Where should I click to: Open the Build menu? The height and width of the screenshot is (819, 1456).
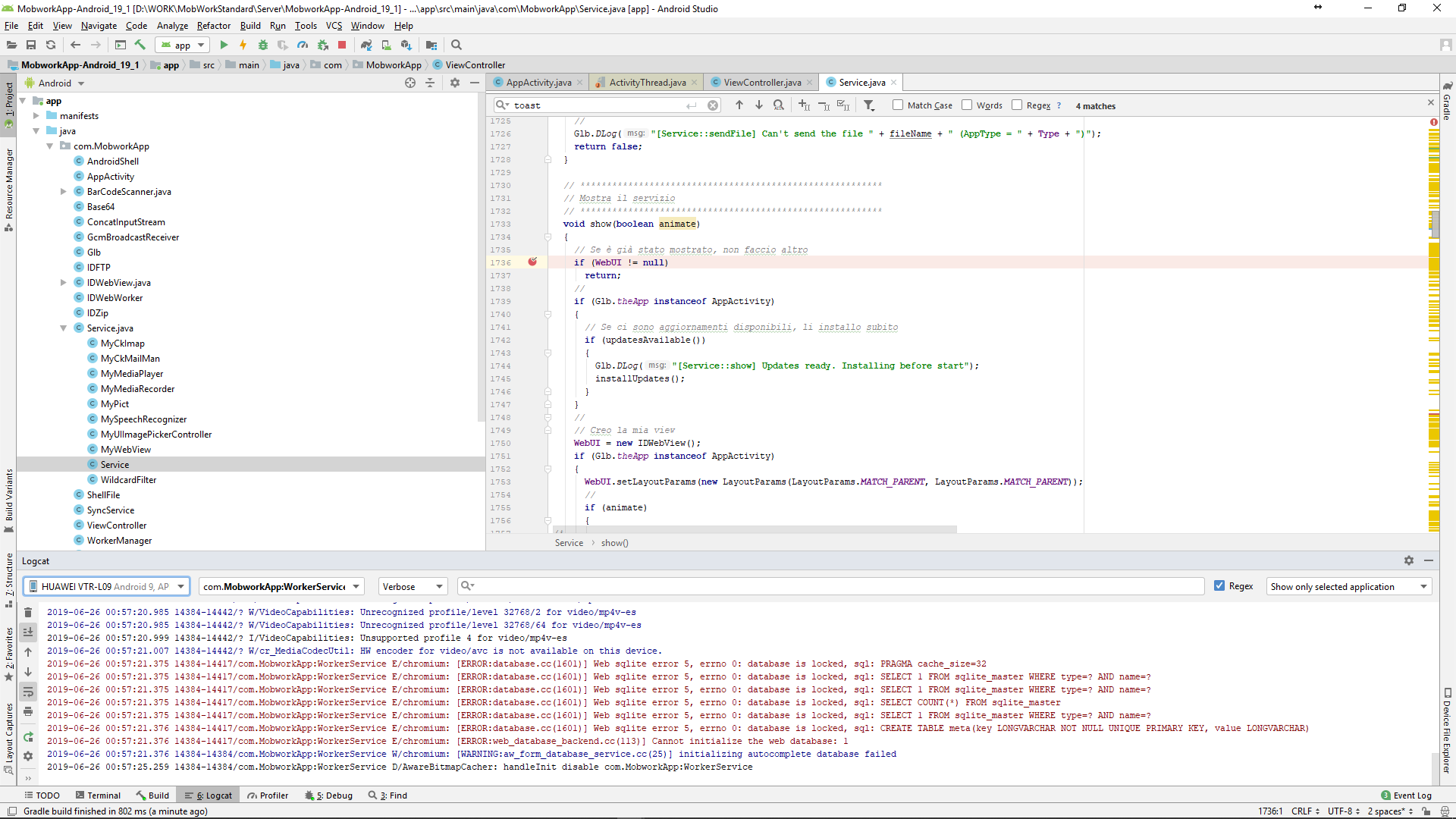pyautogui.click(x=250, y=26)
